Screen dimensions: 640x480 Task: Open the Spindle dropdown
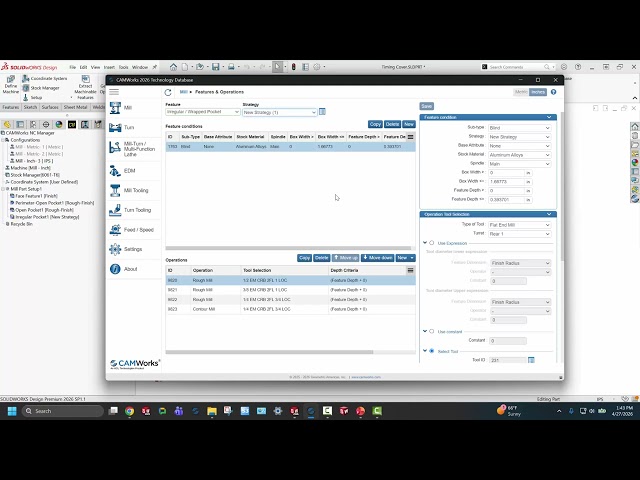519,164
